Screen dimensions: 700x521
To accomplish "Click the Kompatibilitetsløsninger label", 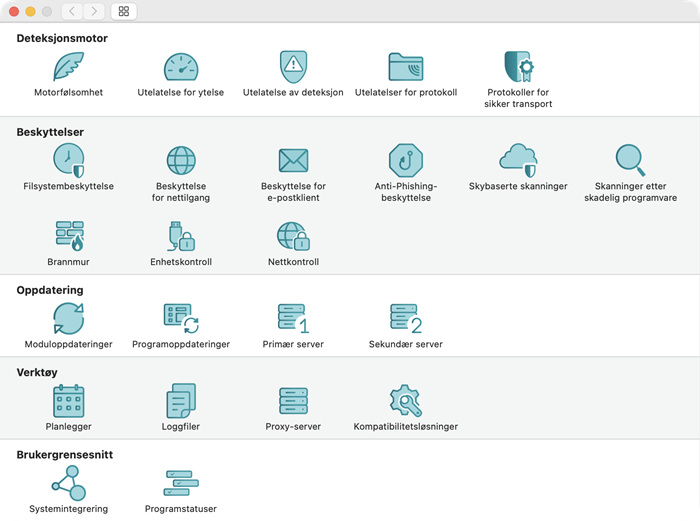I will tap(406, 426).
